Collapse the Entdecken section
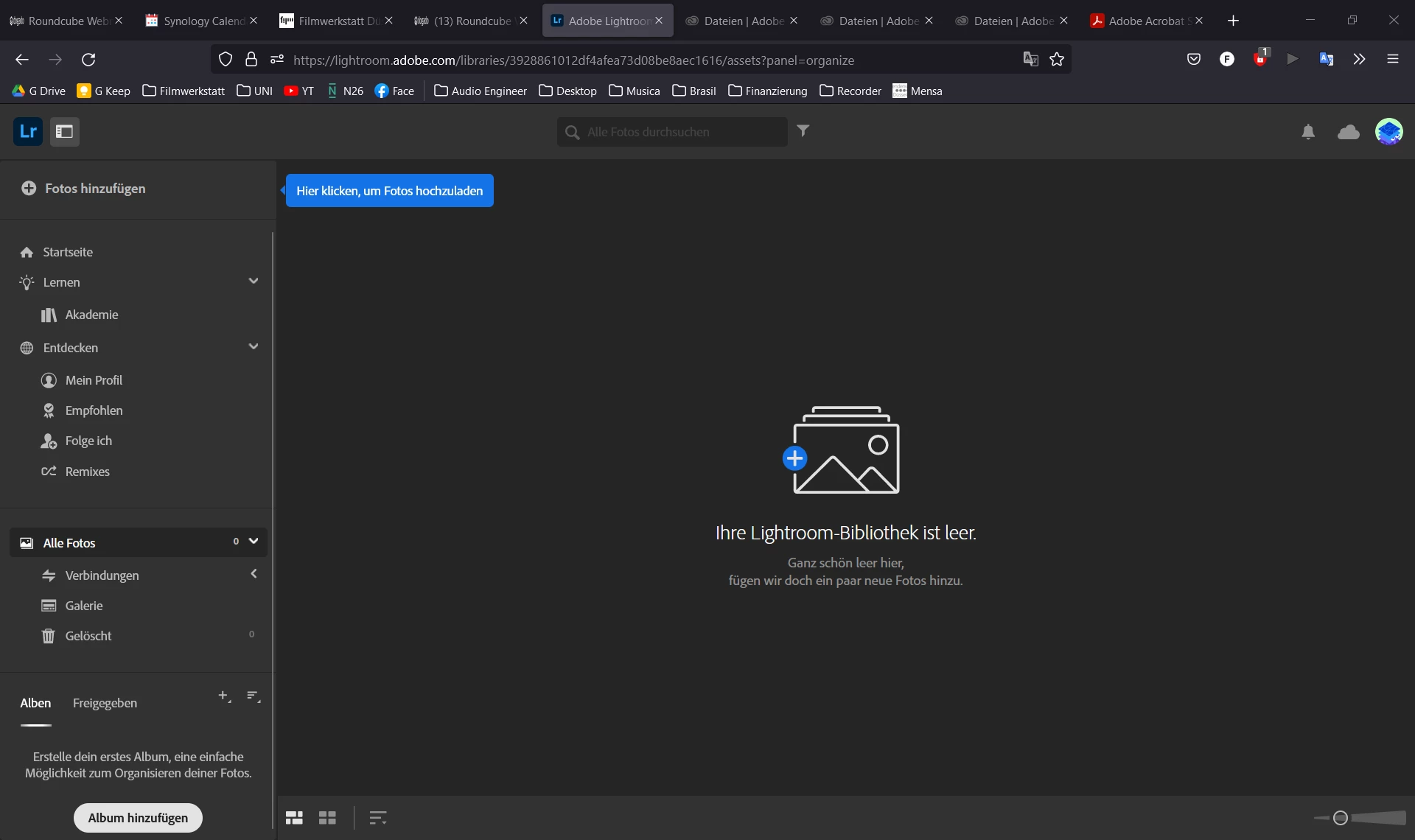Viewport: 1415px width, 840px height. click(x=254, y=347)
